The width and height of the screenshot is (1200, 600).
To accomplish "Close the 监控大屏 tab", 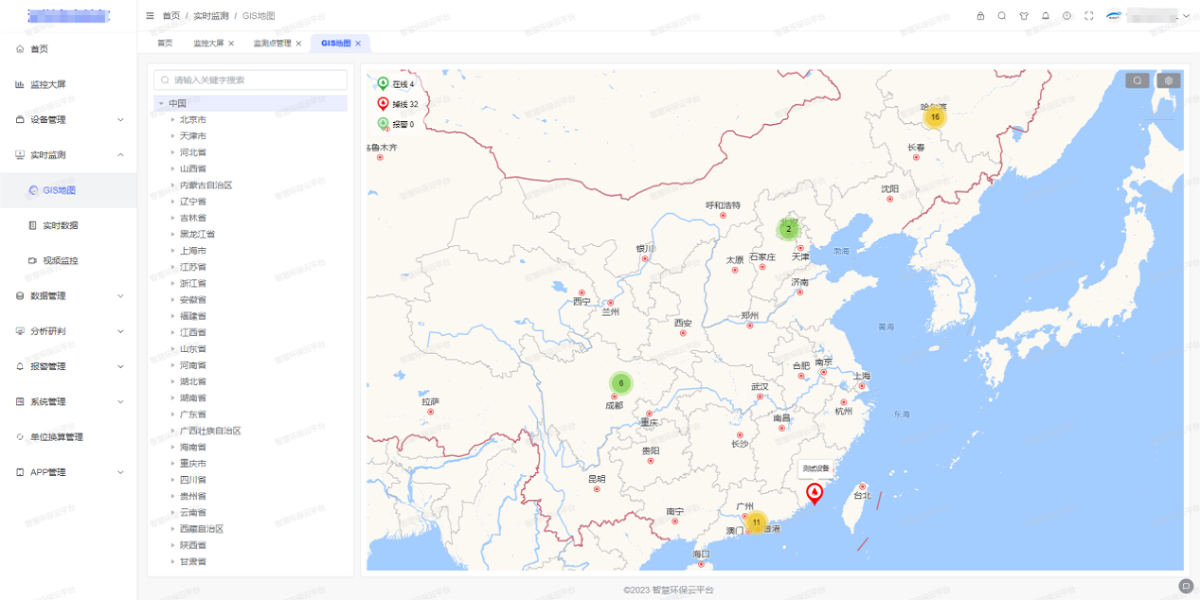I will (231, 43).
